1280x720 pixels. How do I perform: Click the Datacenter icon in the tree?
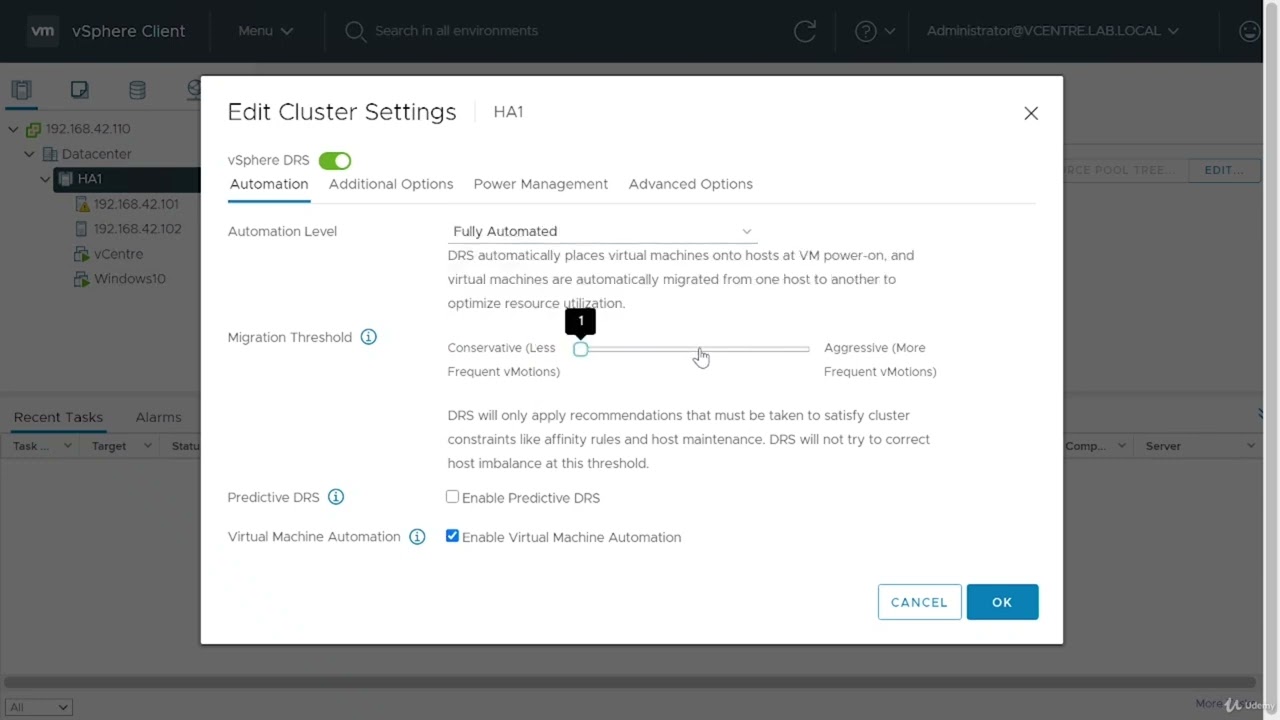click(x=50, y=154)
